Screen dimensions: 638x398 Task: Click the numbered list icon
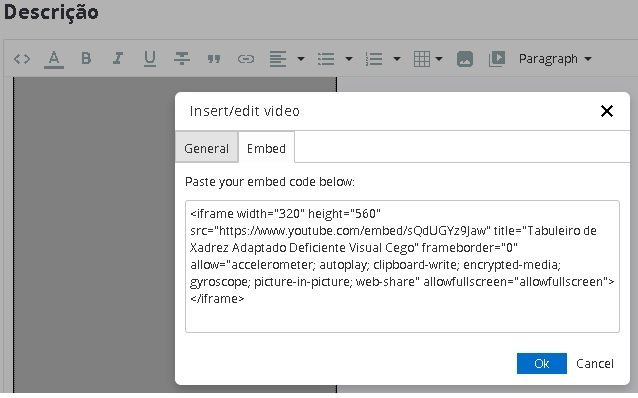374,59
